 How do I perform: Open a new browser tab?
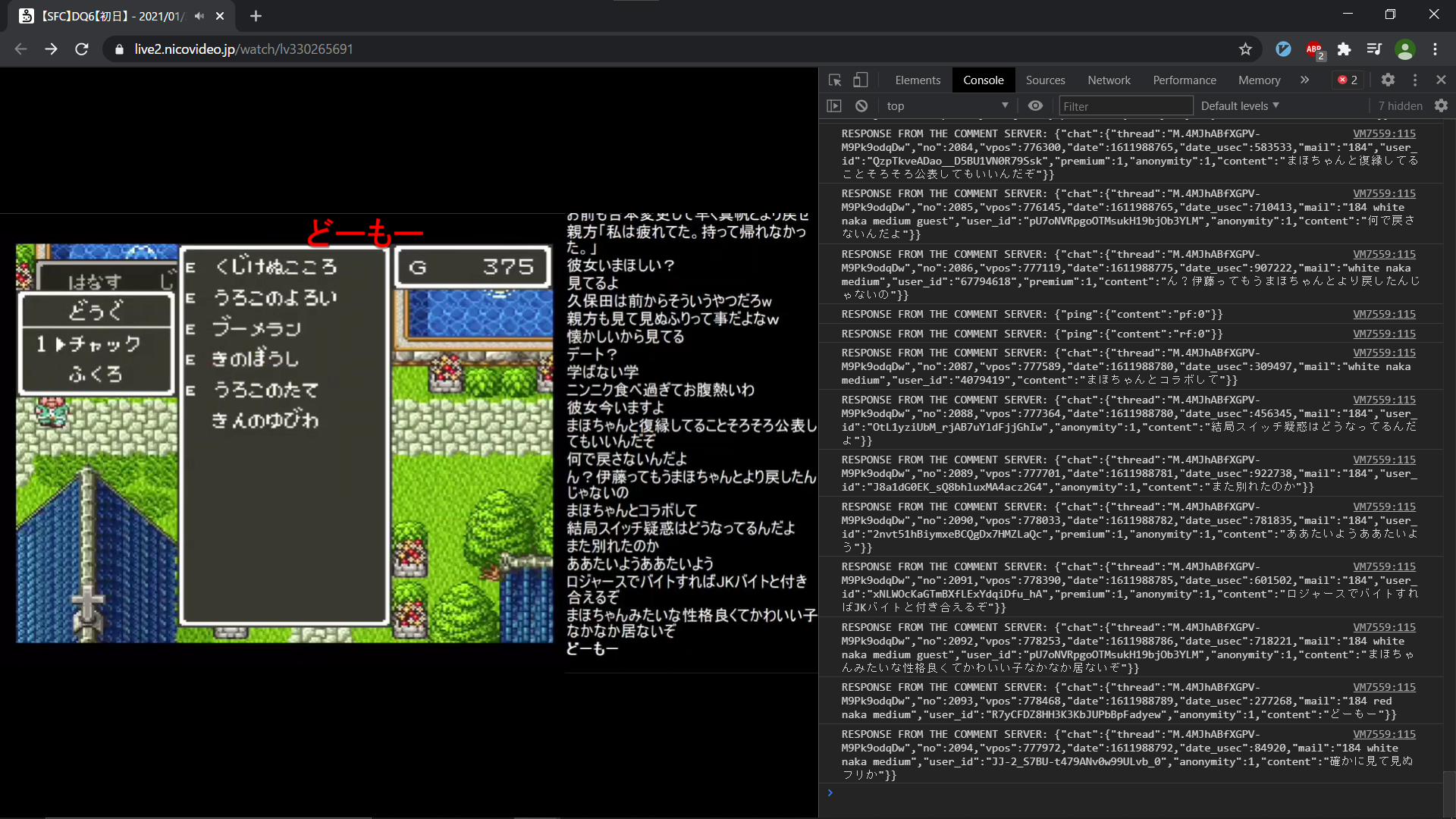pos(256,16)
